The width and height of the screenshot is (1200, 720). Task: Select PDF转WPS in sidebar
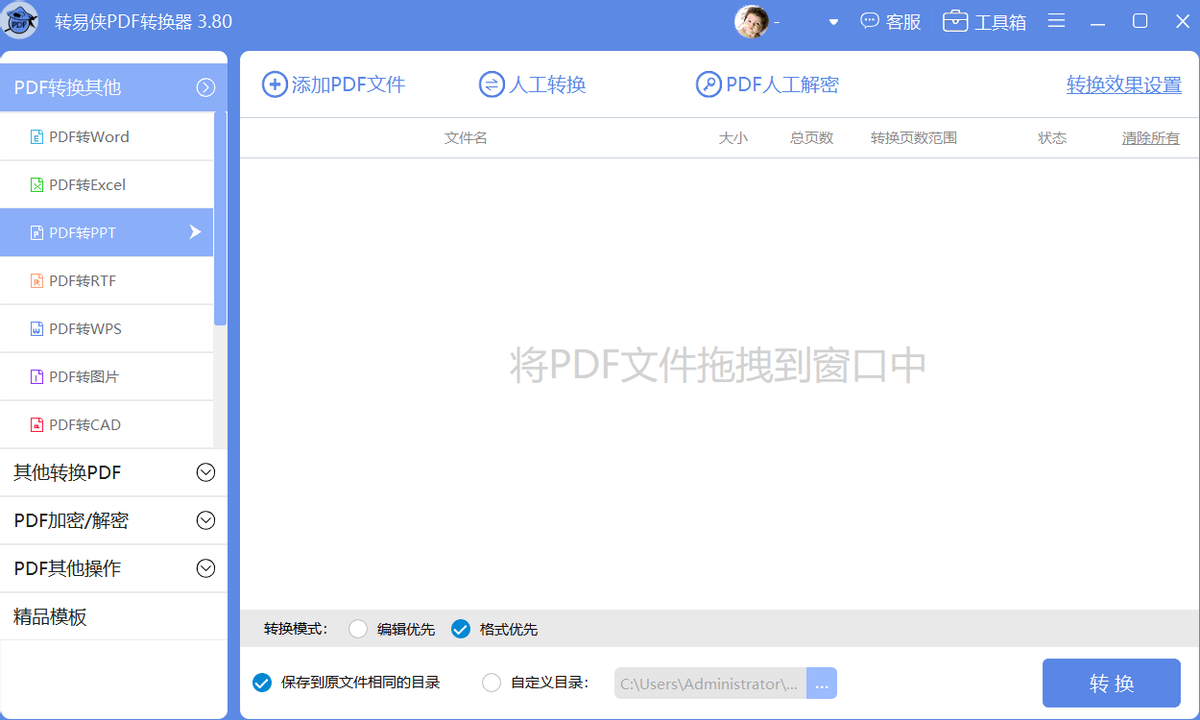[x=107, y=329]
